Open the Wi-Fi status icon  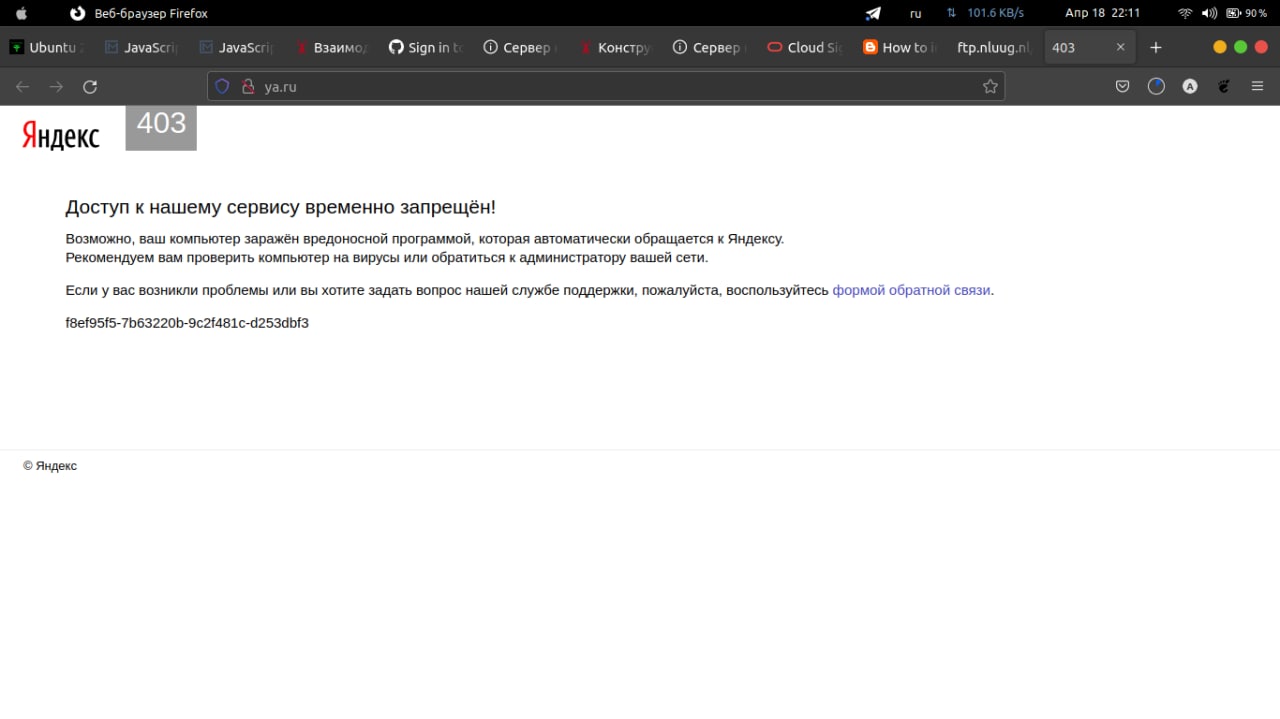click(x=1186, y=13)
